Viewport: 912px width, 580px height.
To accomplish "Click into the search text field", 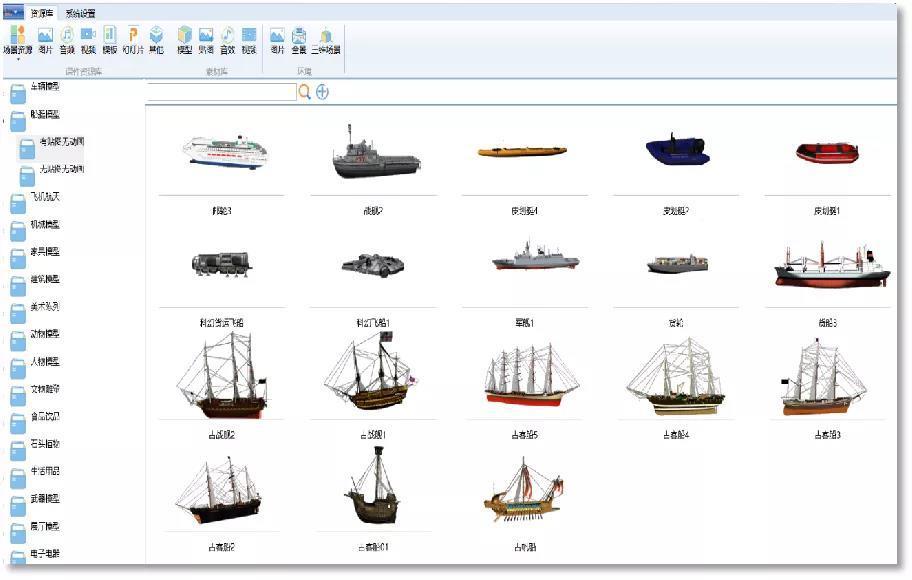I will click(x=220, y=92).
